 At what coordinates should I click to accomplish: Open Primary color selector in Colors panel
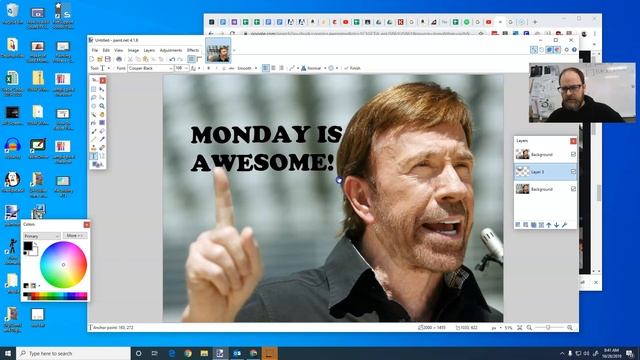coord(41,236)
